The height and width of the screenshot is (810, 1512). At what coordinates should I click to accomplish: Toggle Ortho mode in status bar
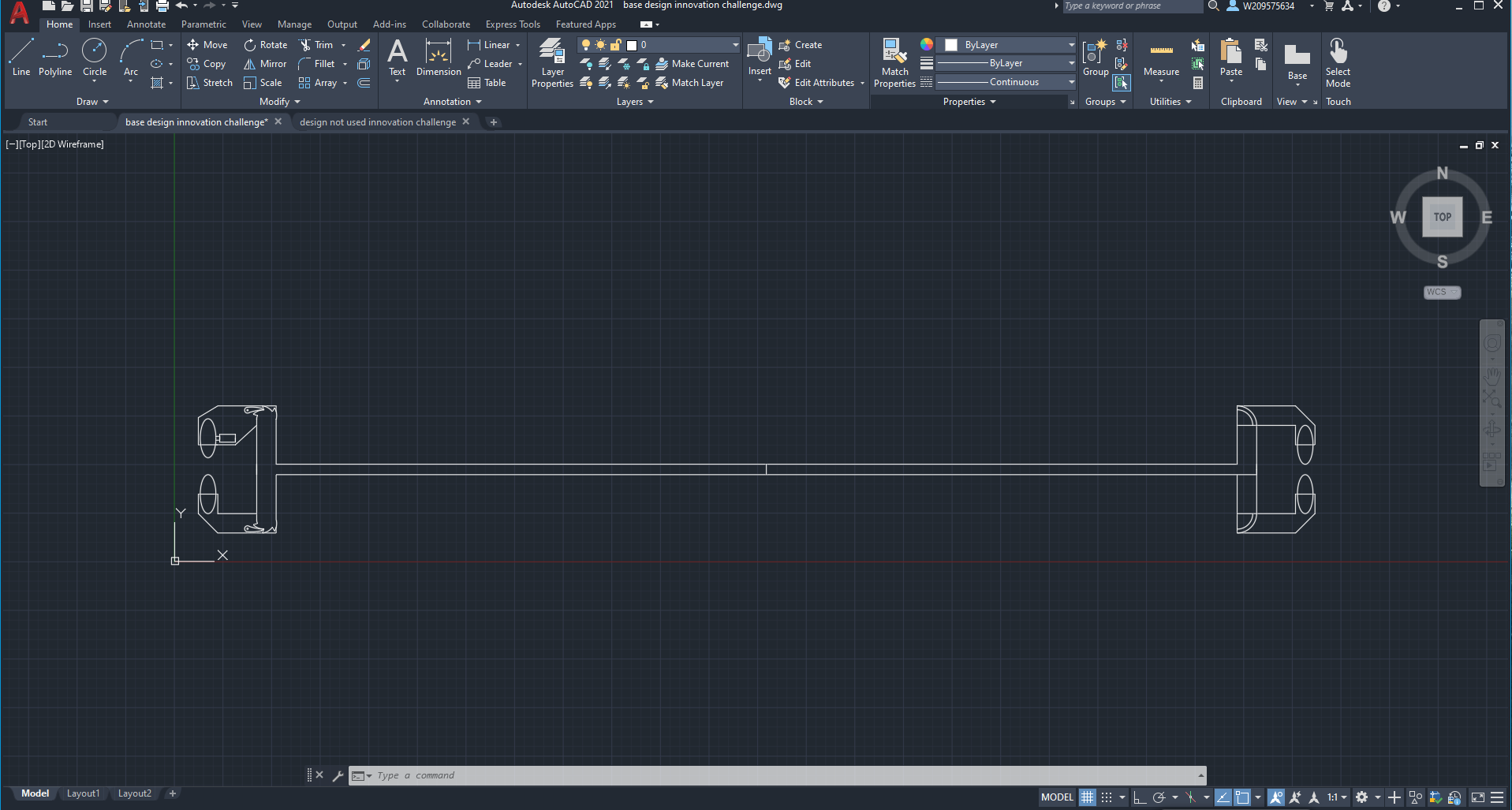(1140, 797)
